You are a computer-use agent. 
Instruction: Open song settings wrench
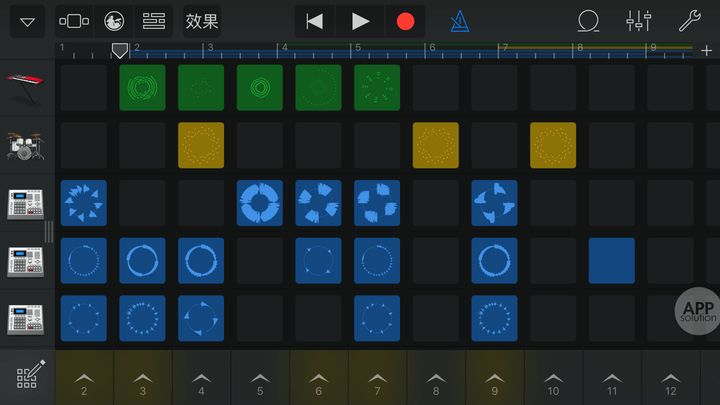pyautogui.click(x=690, y=21)
